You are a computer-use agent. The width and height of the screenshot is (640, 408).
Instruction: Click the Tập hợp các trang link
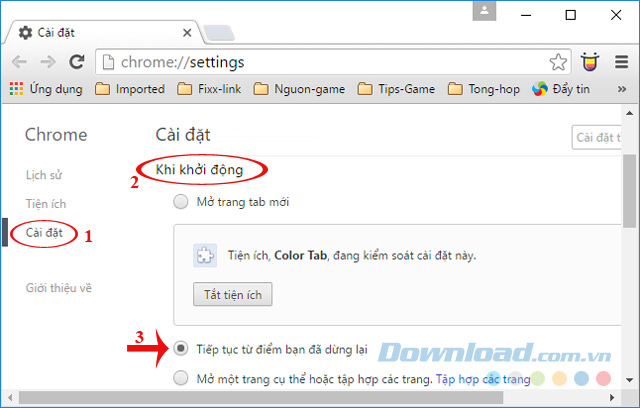click(483, 379)
